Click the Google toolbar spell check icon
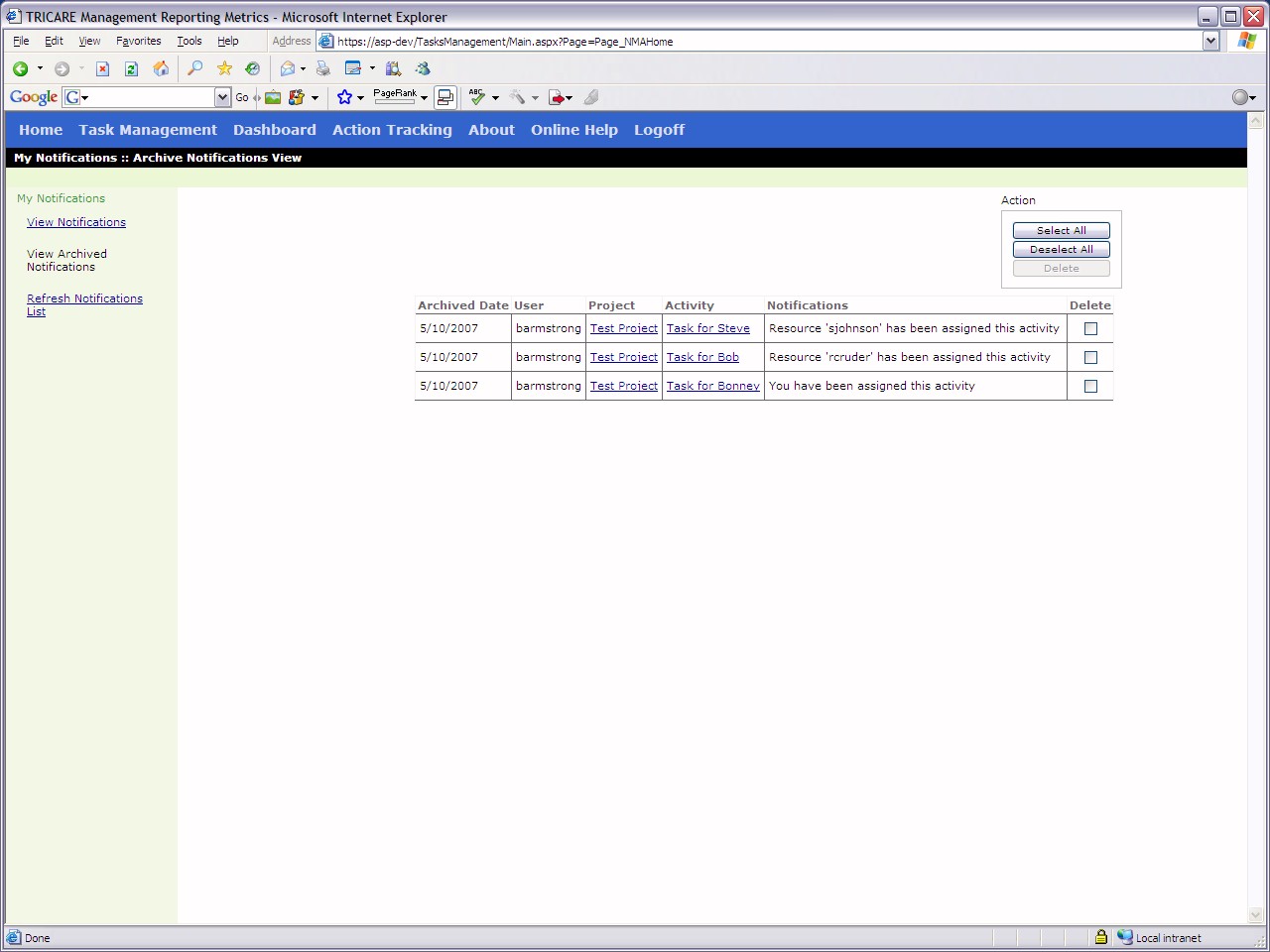The width and height of the screenshot is (1270, 952). 477,97
